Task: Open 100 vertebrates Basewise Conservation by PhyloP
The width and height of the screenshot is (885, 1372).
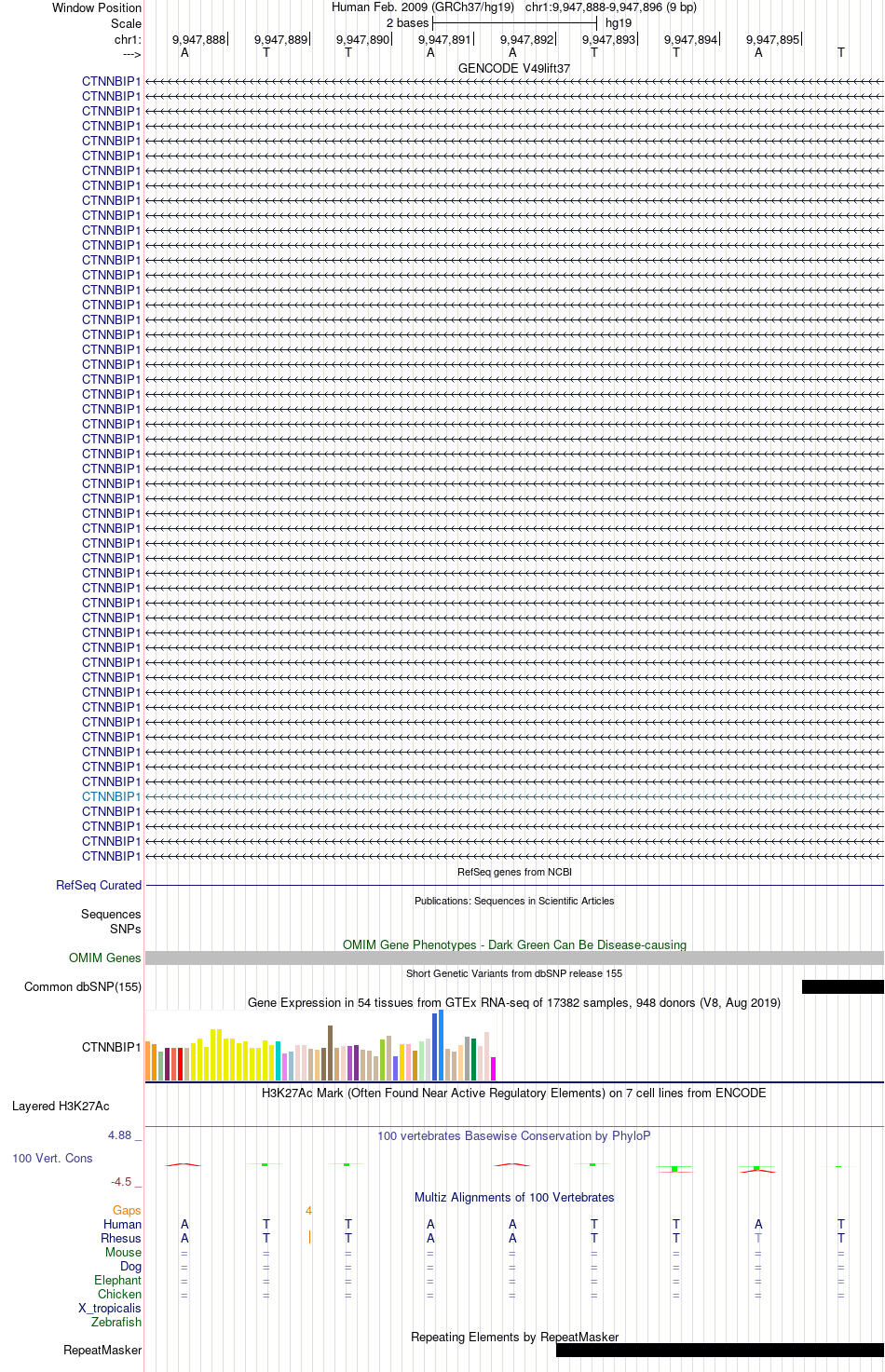Action: pyautogui.click(x=514, y=1135)
